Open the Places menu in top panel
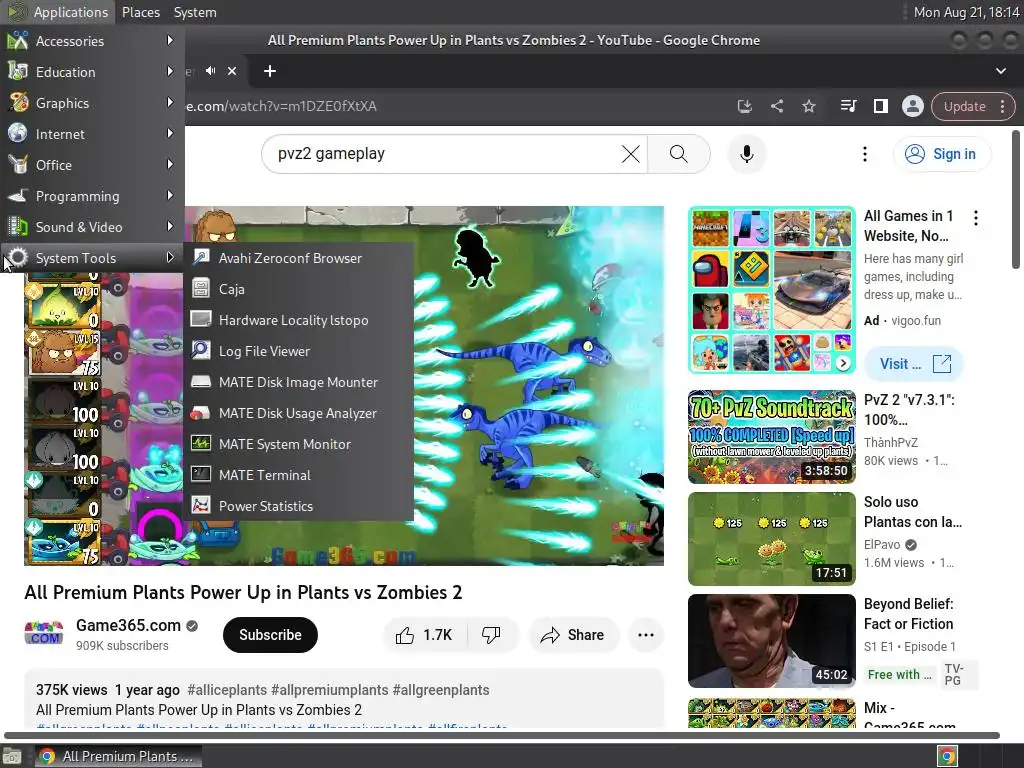This screenshot has width=1024, height=768. pyautogui.click(x=140, y=12)
